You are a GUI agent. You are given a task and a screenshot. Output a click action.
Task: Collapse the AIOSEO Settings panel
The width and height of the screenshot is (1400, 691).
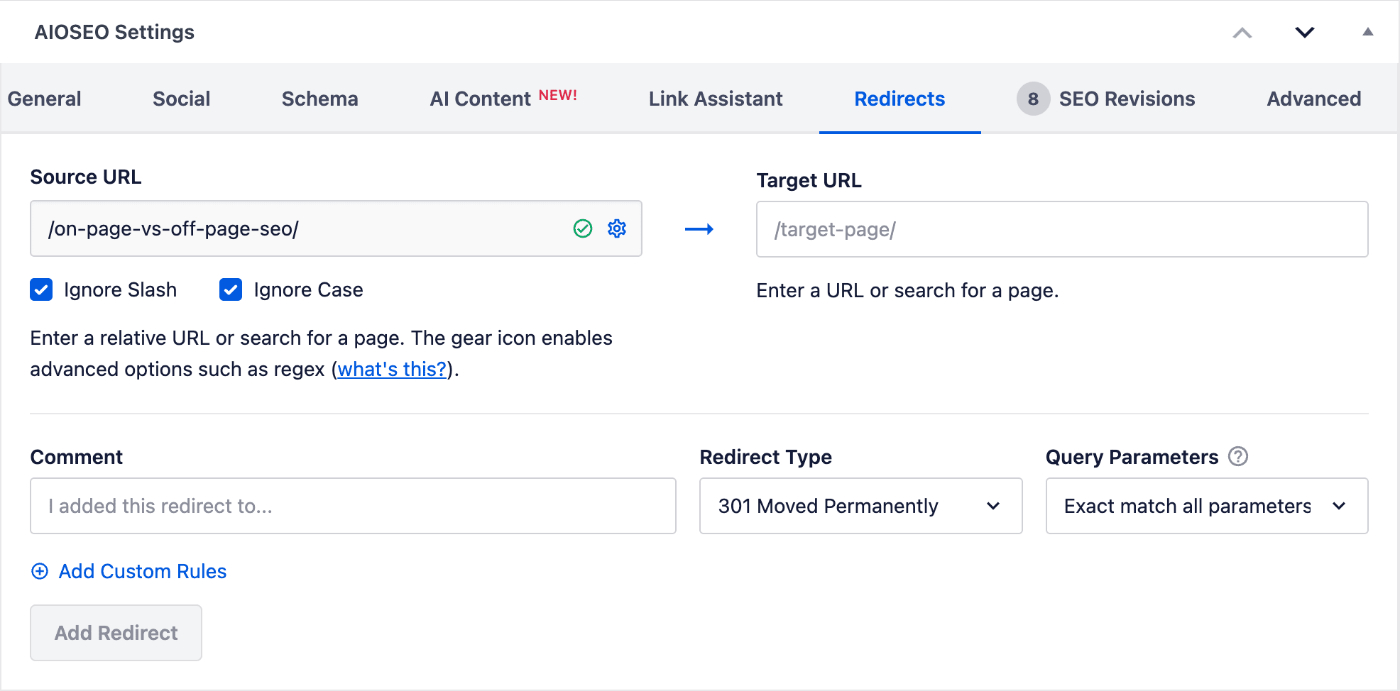pos(1367,32)
